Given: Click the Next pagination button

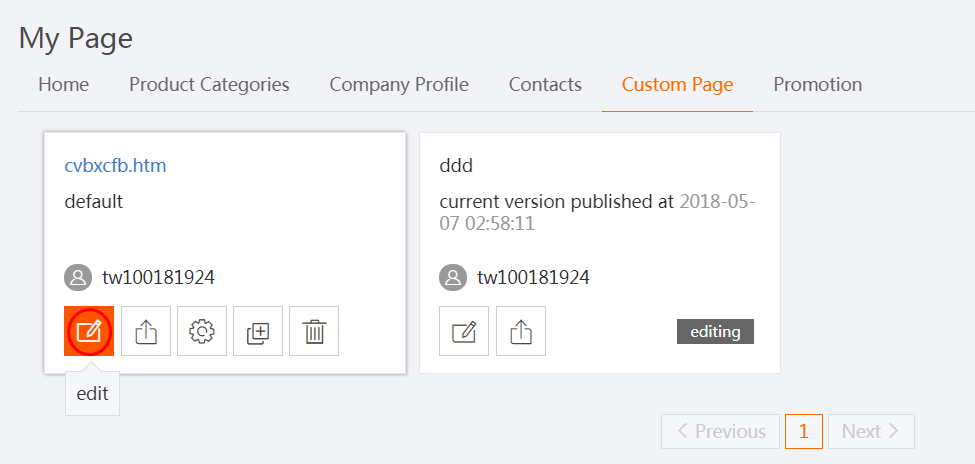Looking at the screenshot, I should tap(870, 431).
